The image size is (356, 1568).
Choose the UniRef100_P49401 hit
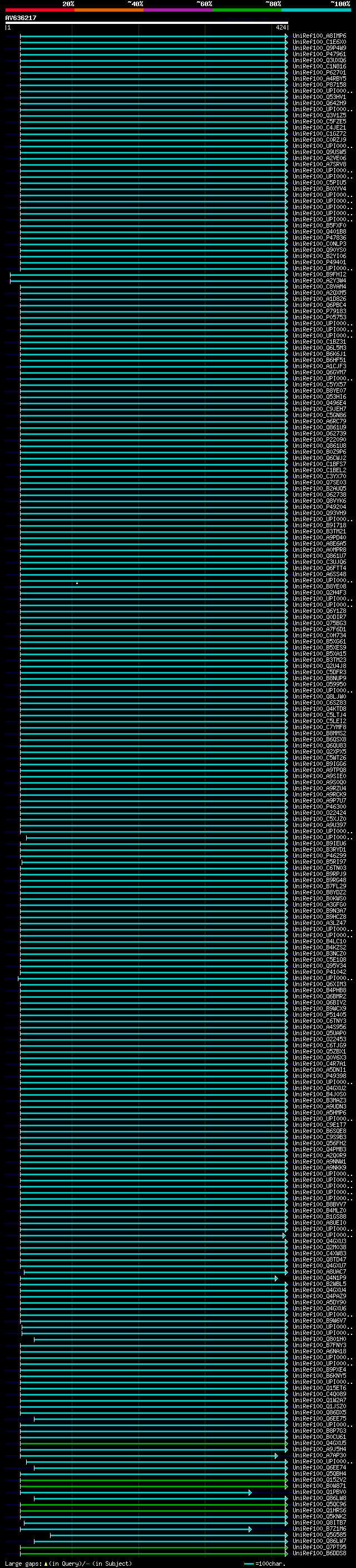click(x=319, y=263)
